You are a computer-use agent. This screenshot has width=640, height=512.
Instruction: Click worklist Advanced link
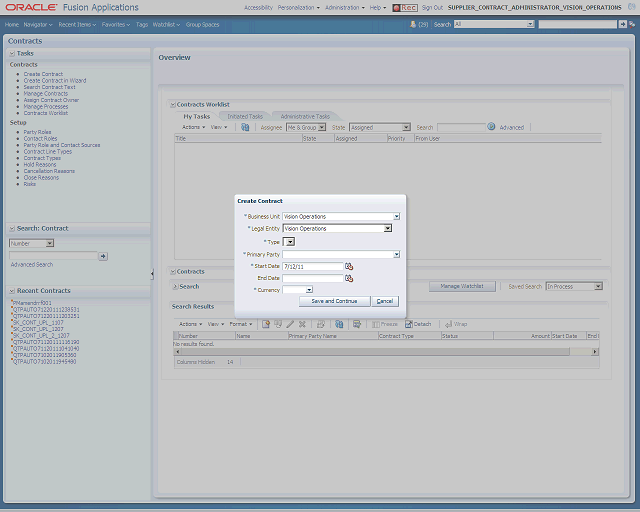click(x=511, y=127)
